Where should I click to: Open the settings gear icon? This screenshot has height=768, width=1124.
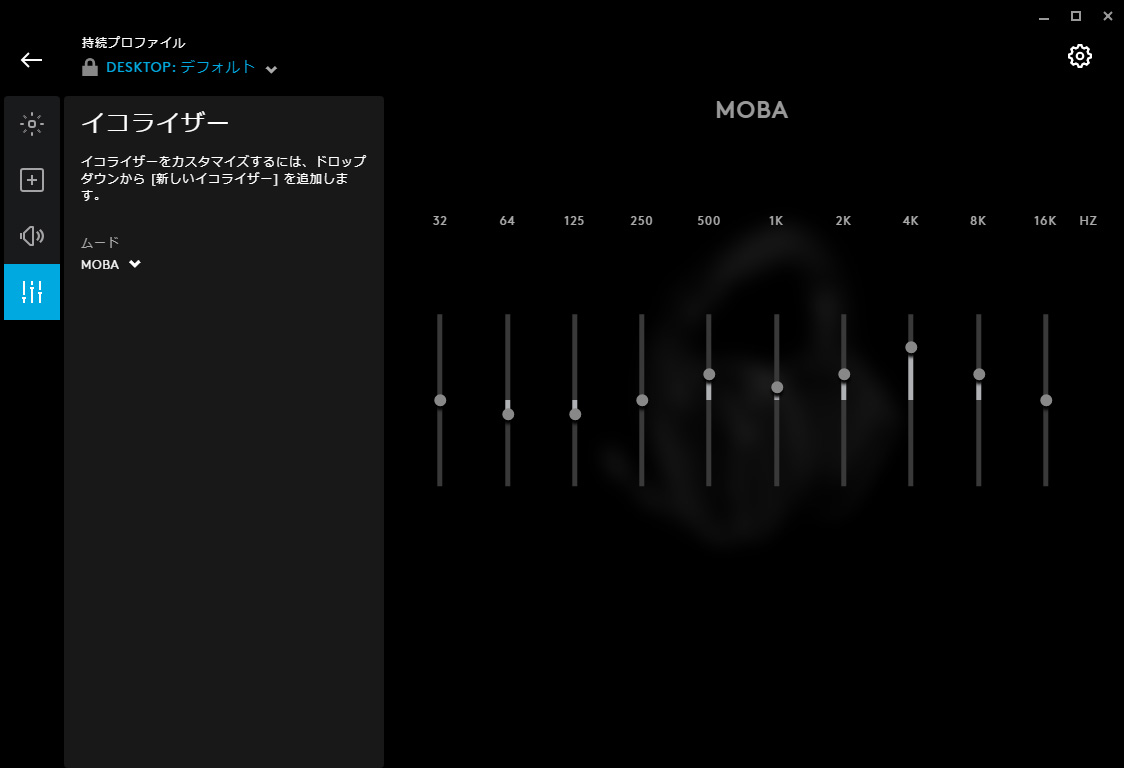pyautogui.click(x=1079, y=56)
